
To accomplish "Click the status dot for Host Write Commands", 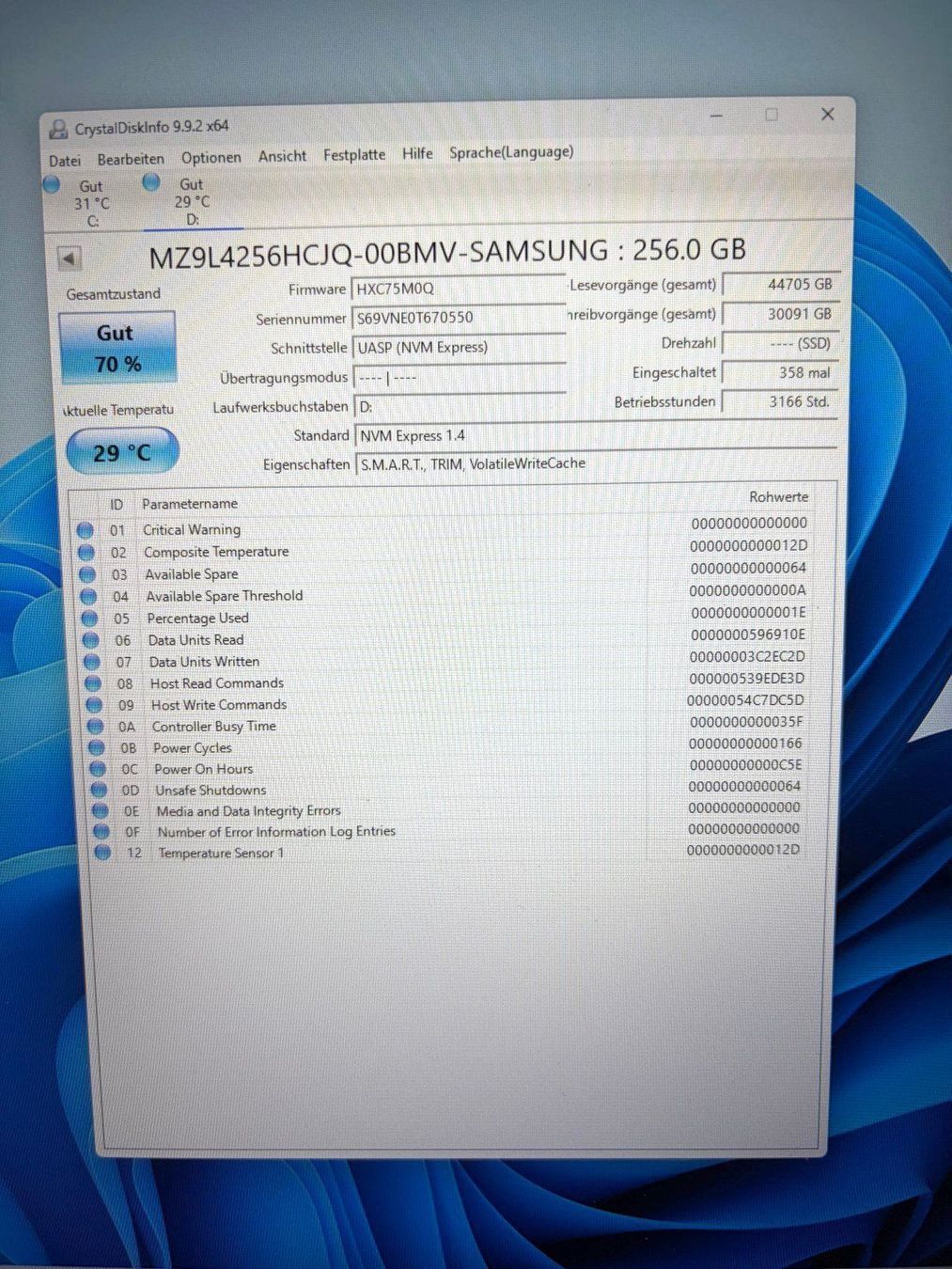I will (x=94, y=705).
